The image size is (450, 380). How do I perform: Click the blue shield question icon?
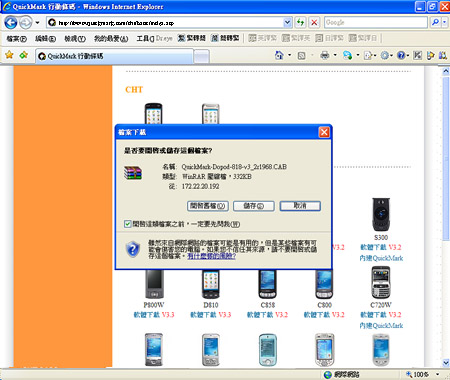[x=133, y=249]
